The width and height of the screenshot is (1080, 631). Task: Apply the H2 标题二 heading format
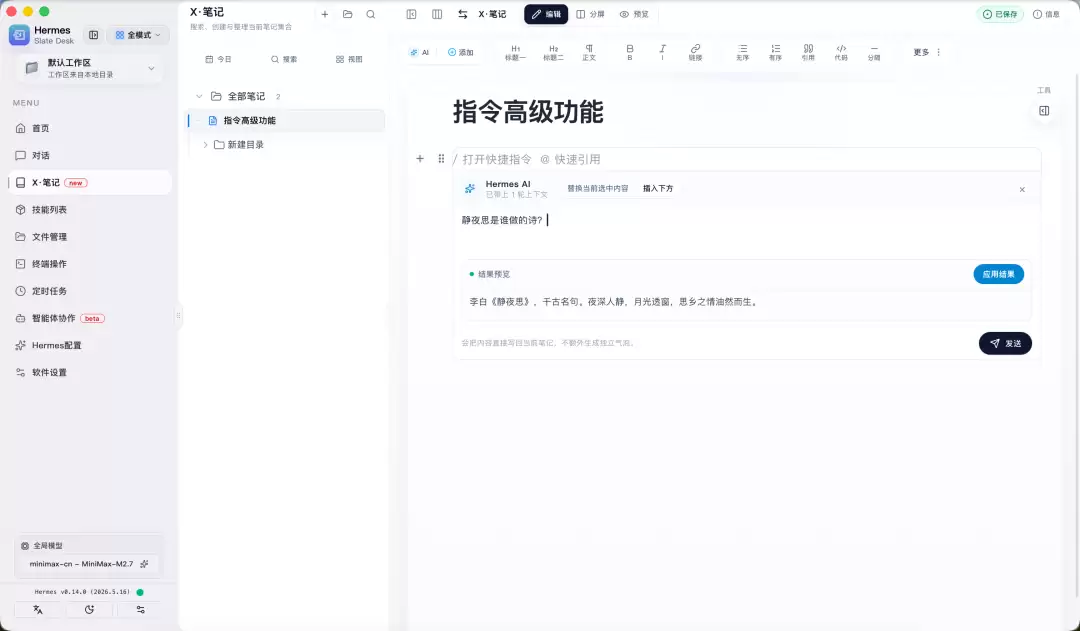point(553,52)
